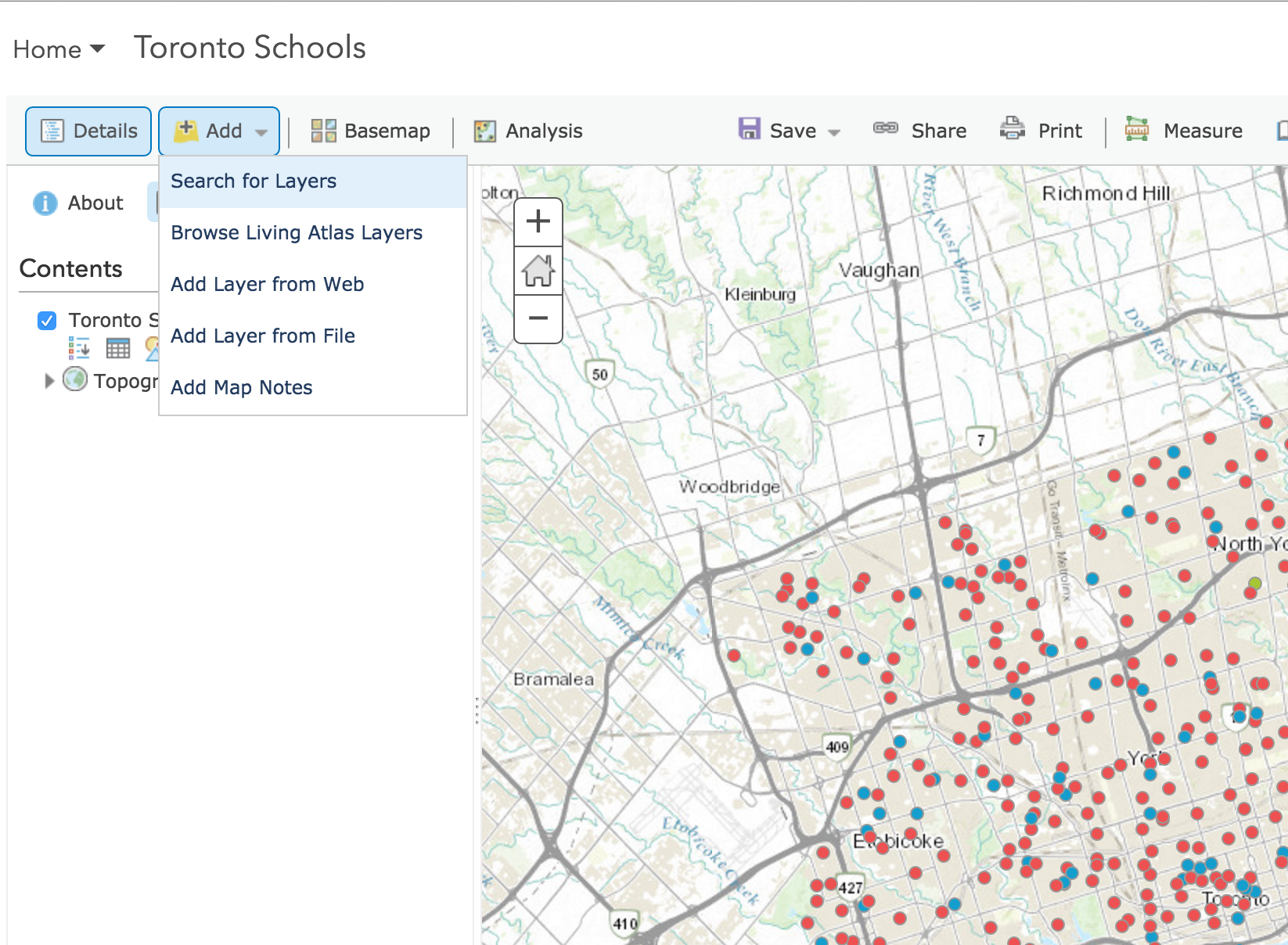This screenshot has height=945, width=1288.
Task: Click the panel collapse handle beside map
Action: pos(477,711)
